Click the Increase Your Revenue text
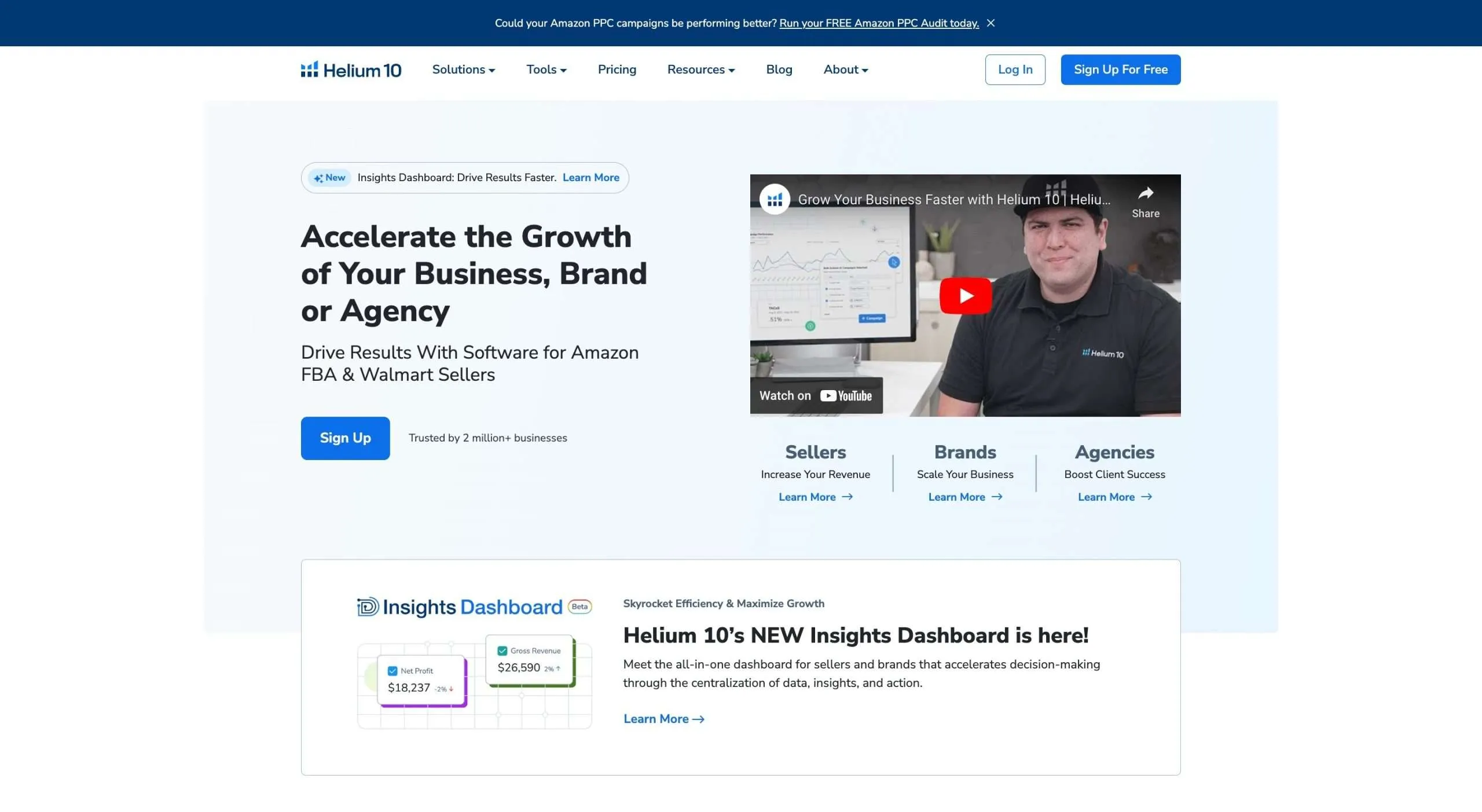 815,475
